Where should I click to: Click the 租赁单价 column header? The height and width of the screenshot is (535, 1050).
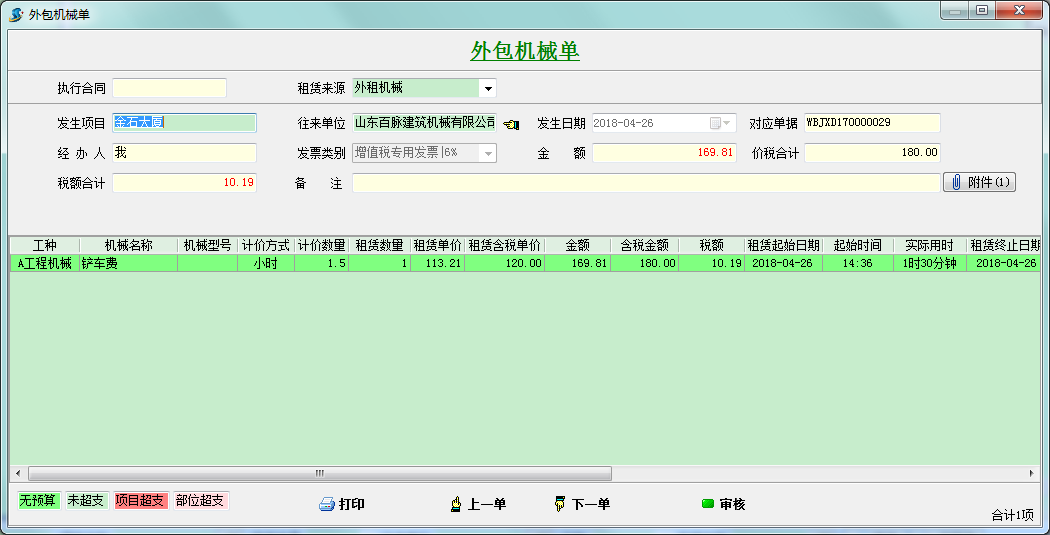[x=437, y=245]
